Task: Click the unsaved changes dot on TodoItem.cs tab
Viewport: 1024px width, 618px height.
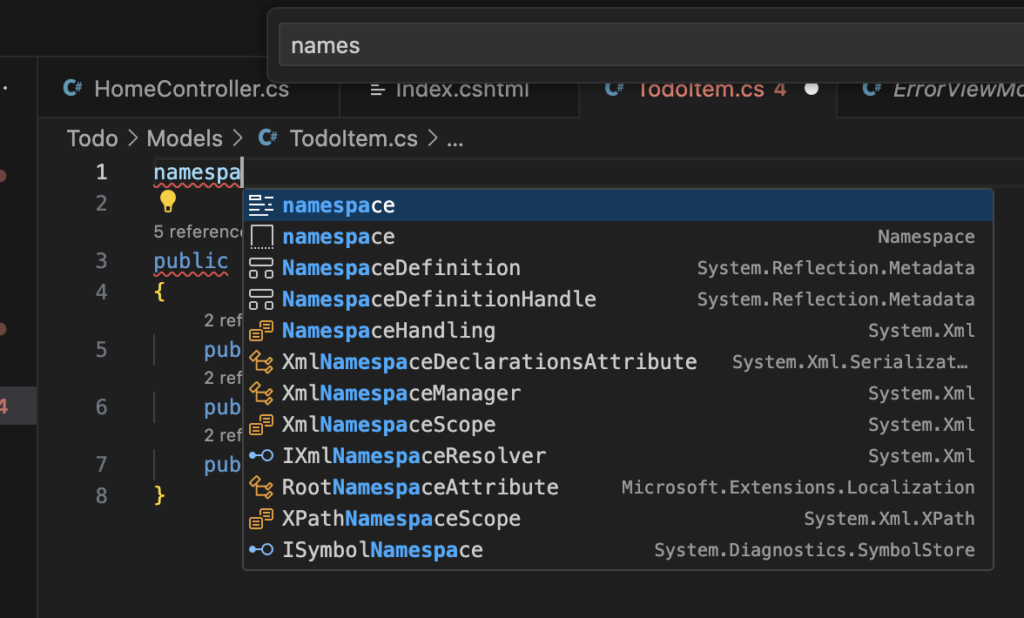Action: pos(812,88)
